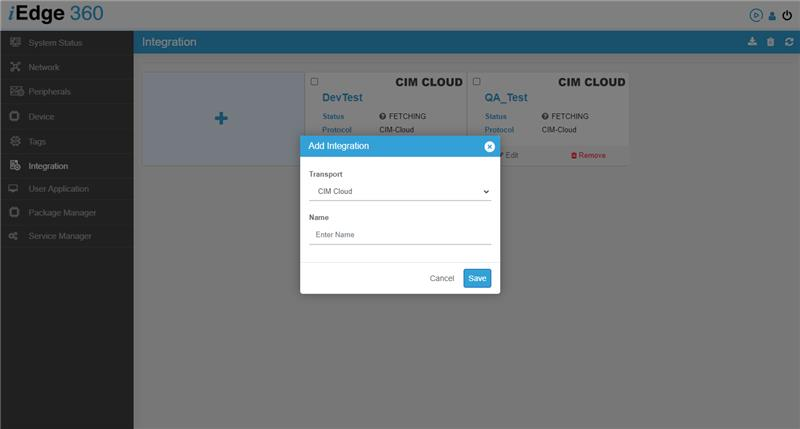Go to Package Manager in sidebar
800x429 pixels.
[x=62, y=212]
